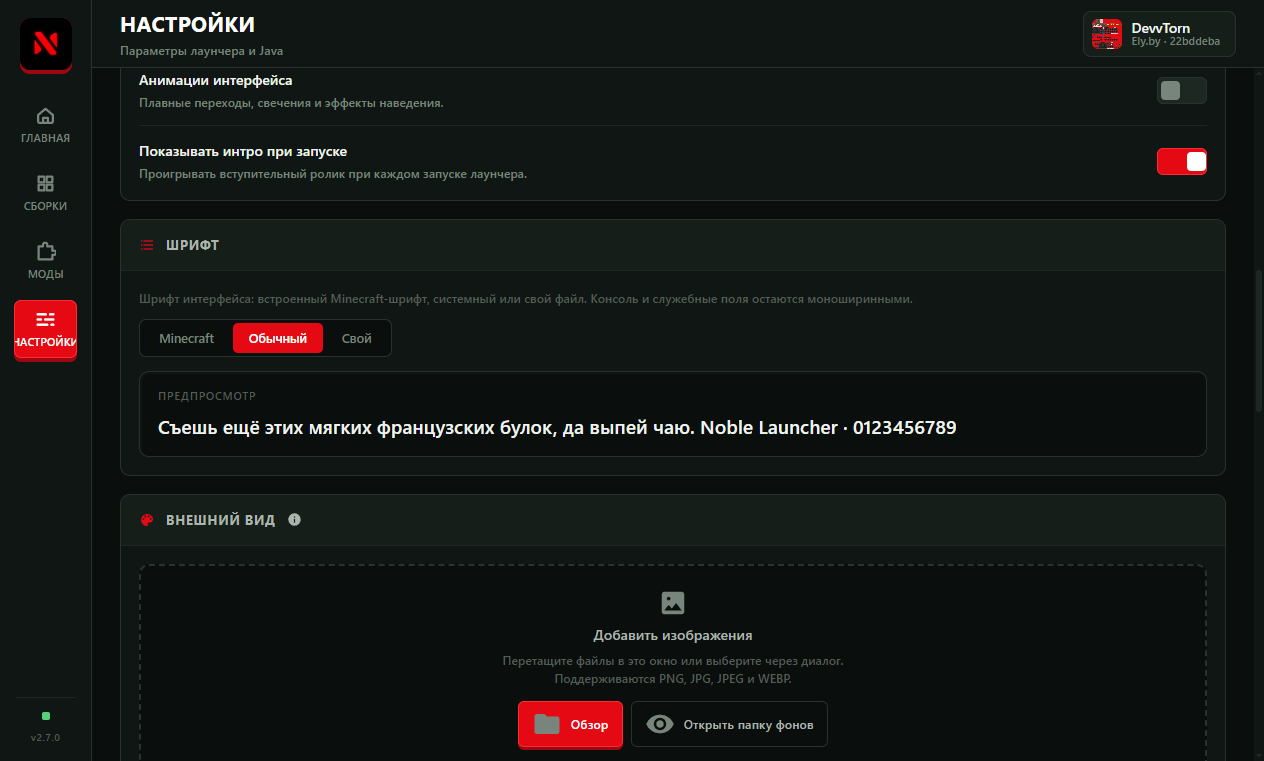Click the DevvTorn avatar image
Viewport: 1264px width, 761px height.
(1107, 34)
